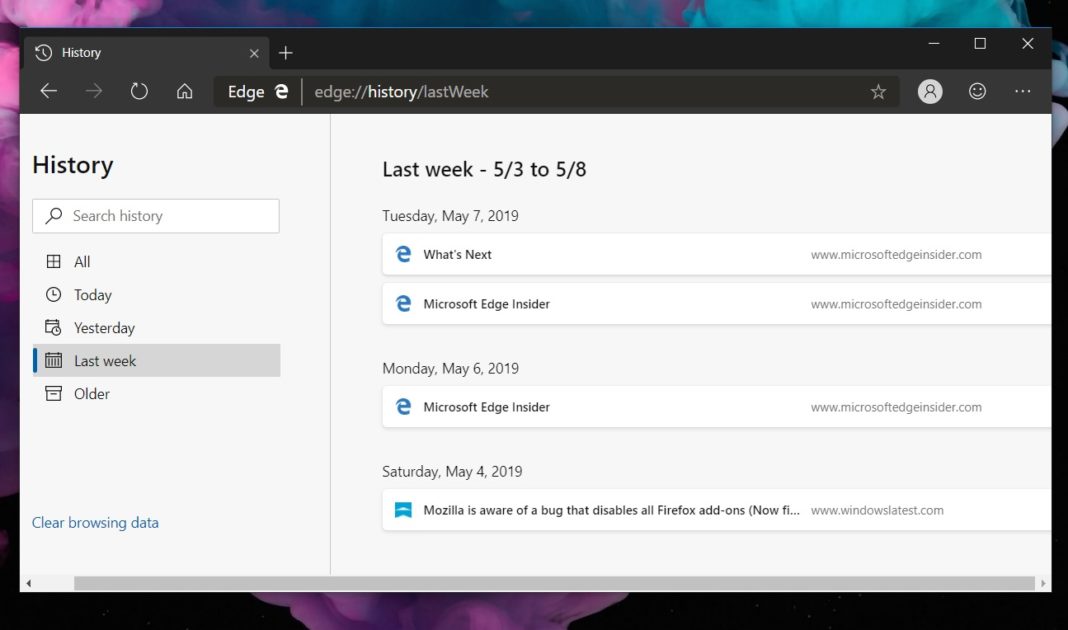Click the Back navigation arrow
This screenshot has width=1068, height=630.
pyautogui.click(x=48, y=90)
